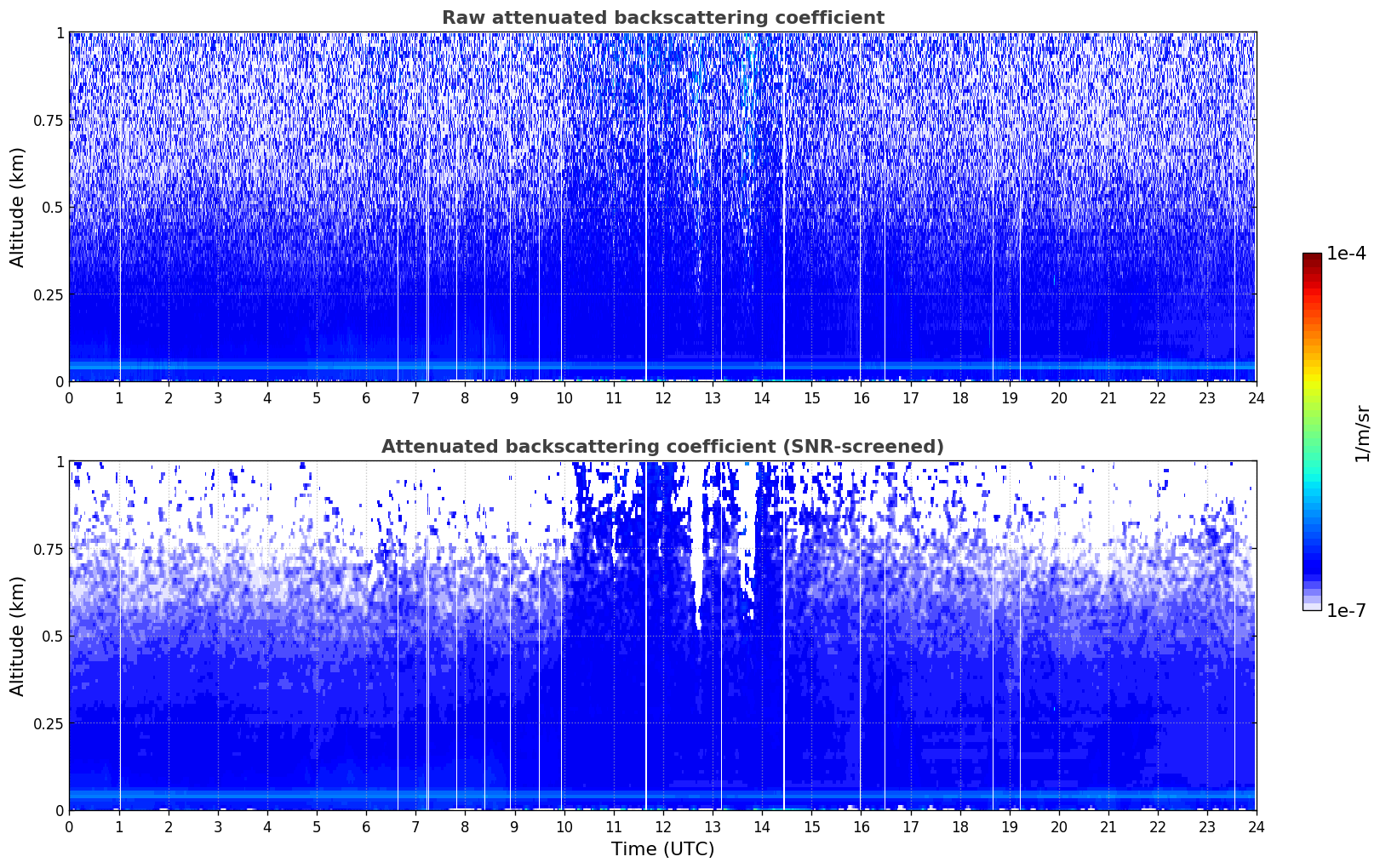Click the top plot's 'Altitude (km)' label
Screen dimensions: 1380x868
click(18, 207)
